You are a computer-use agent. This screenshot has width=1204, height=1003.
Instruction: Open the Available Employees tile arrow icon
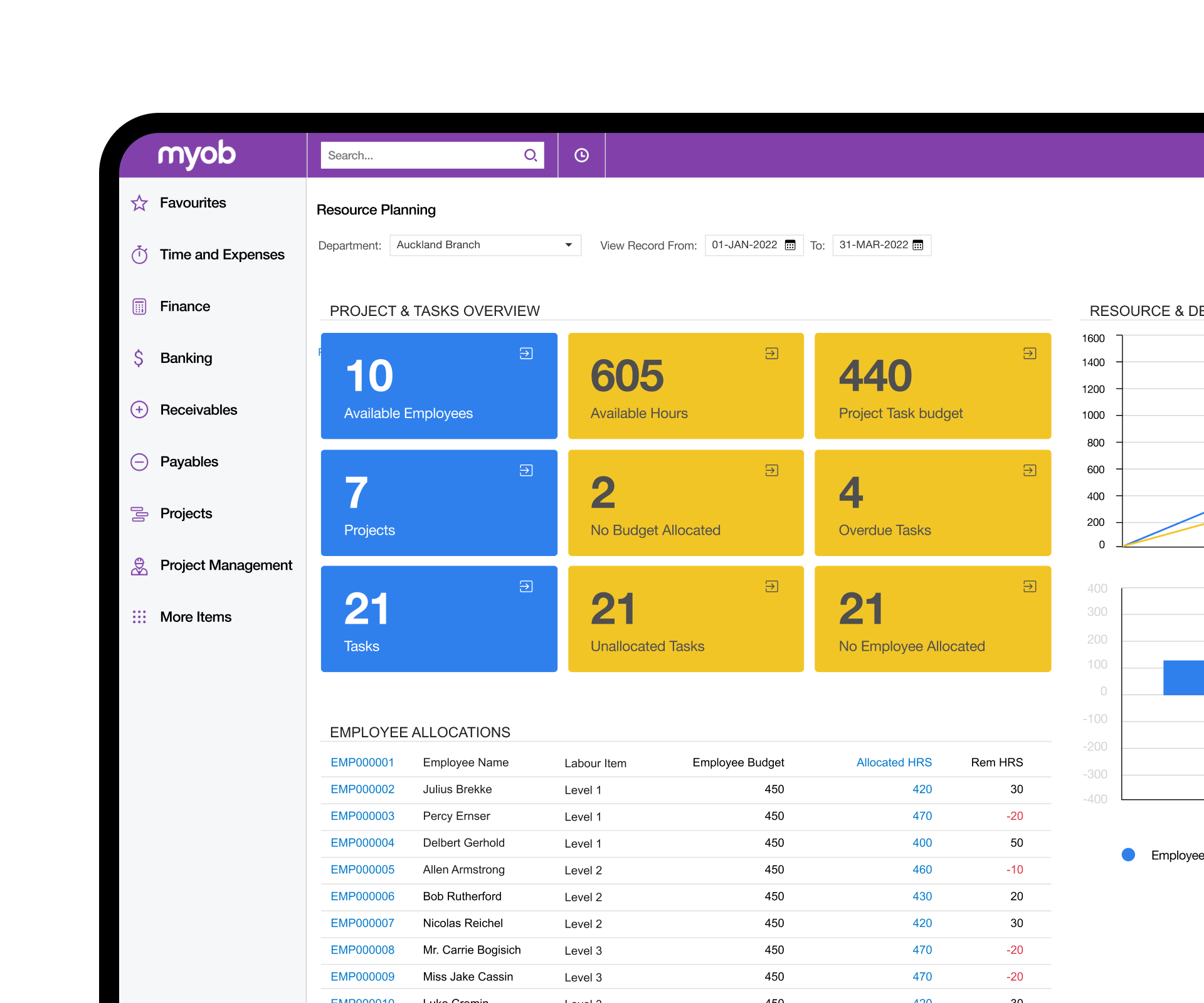coord(526,354)
